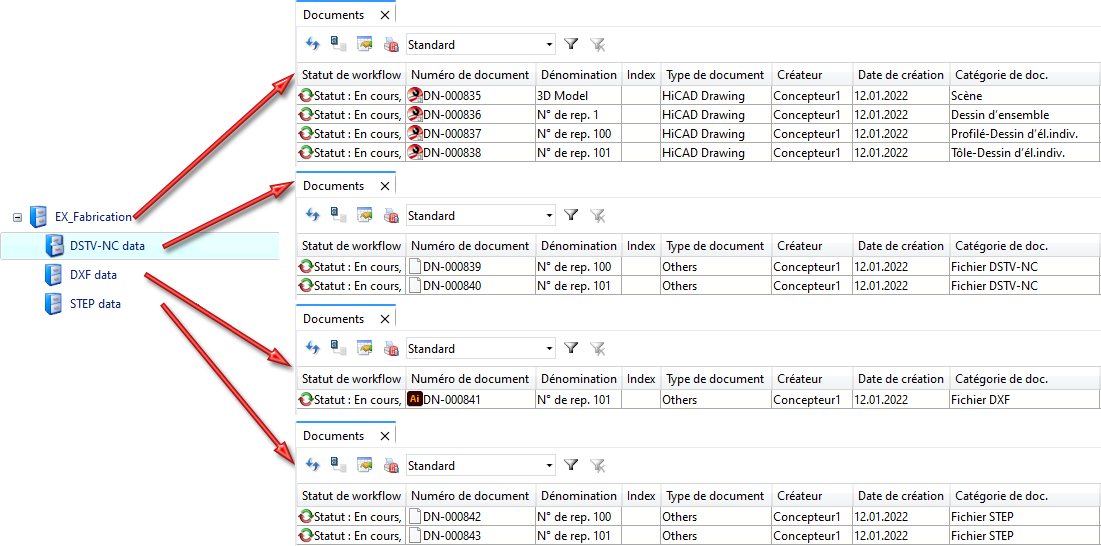The height and width of the screenshot is (546, 1101).
Task: Click the refresh arrows icon in the panel listing DN-000835
Action: click(313, 44)
